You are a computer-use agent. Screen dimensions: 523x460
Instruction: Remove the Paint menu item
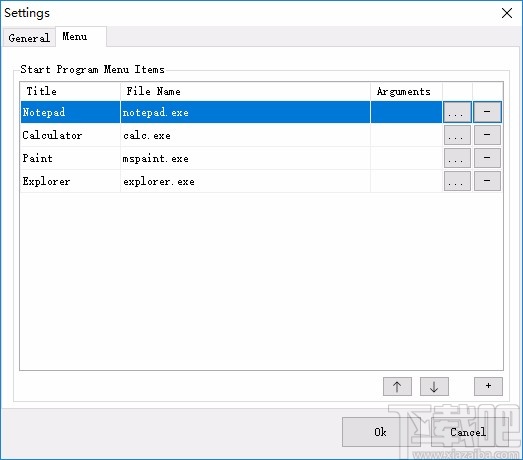487,158
